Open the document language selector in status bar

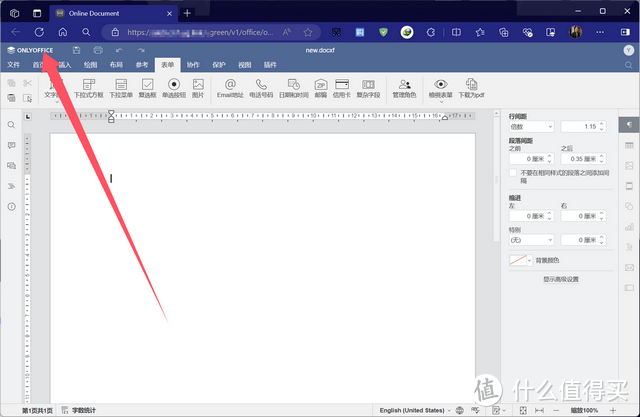(x=415, y=410)
